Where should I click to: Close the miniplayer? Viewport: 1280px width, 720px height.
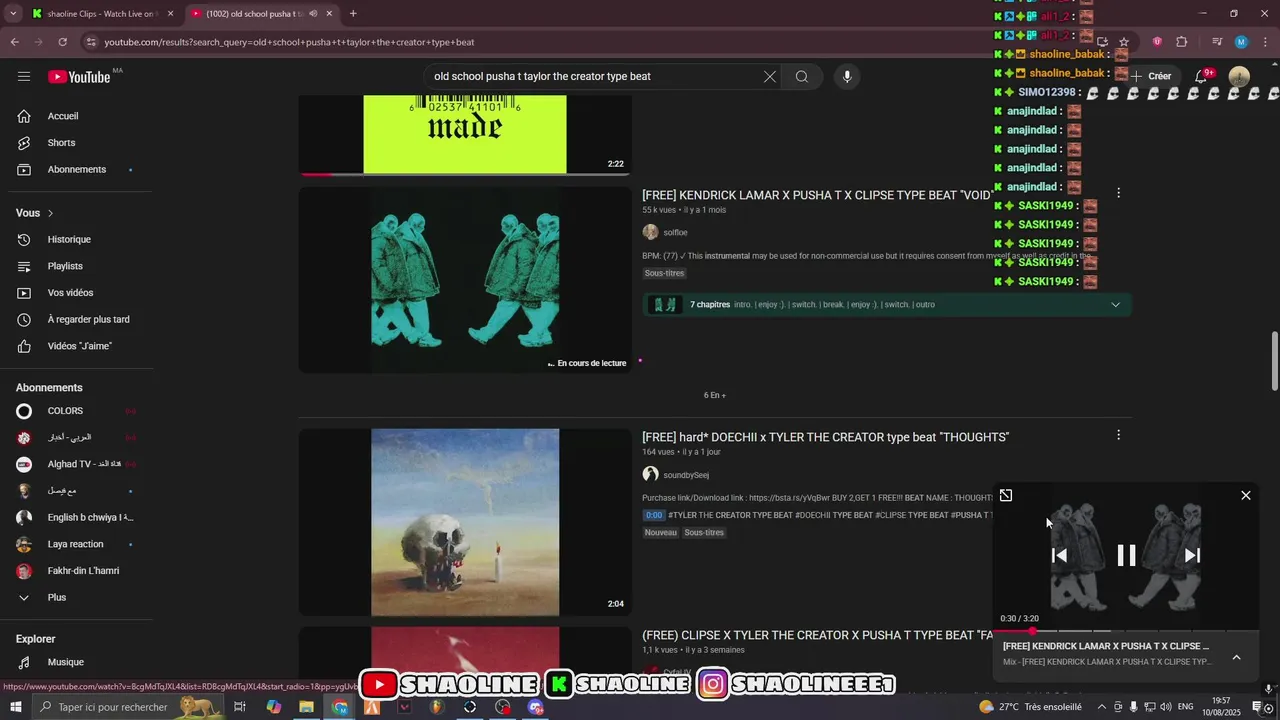tap(1246, 495)
